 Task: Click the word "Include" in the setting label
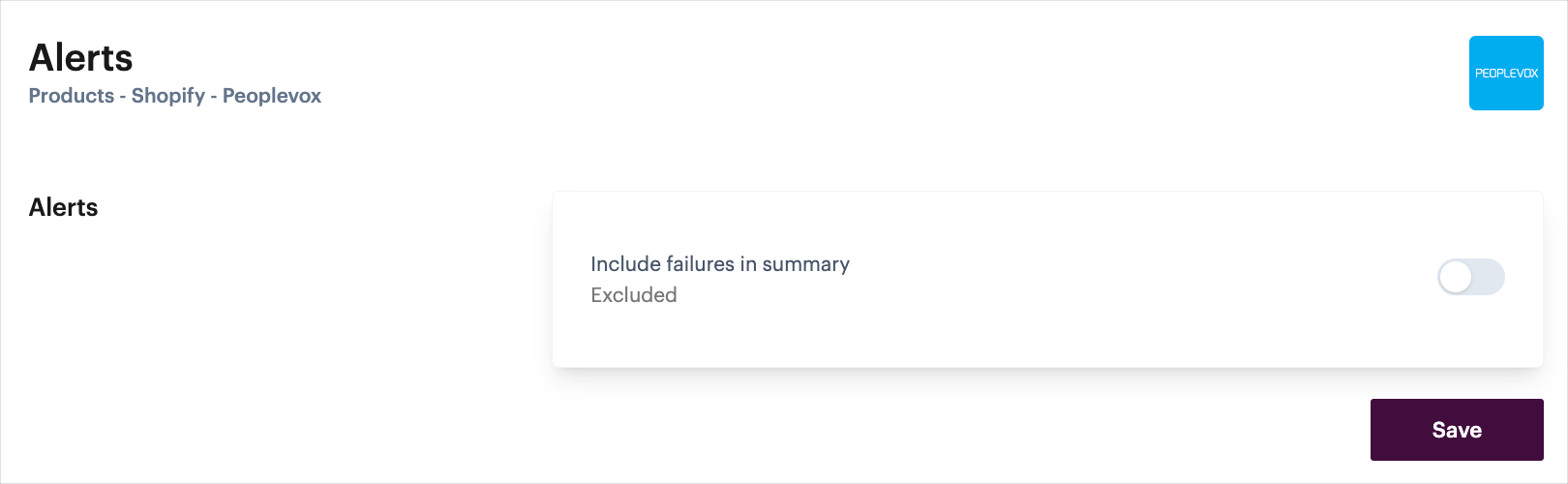coord(623,264)
